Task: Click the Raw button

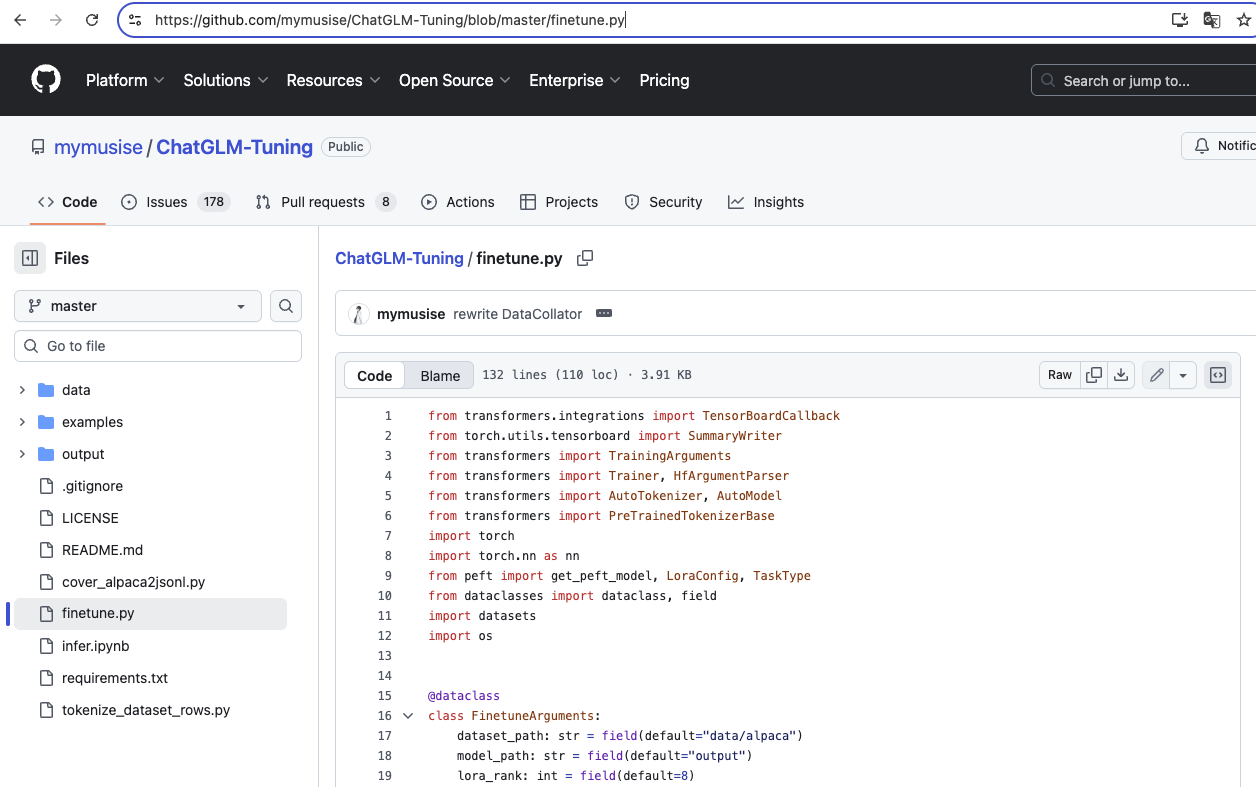Action: click(1060, 375)
